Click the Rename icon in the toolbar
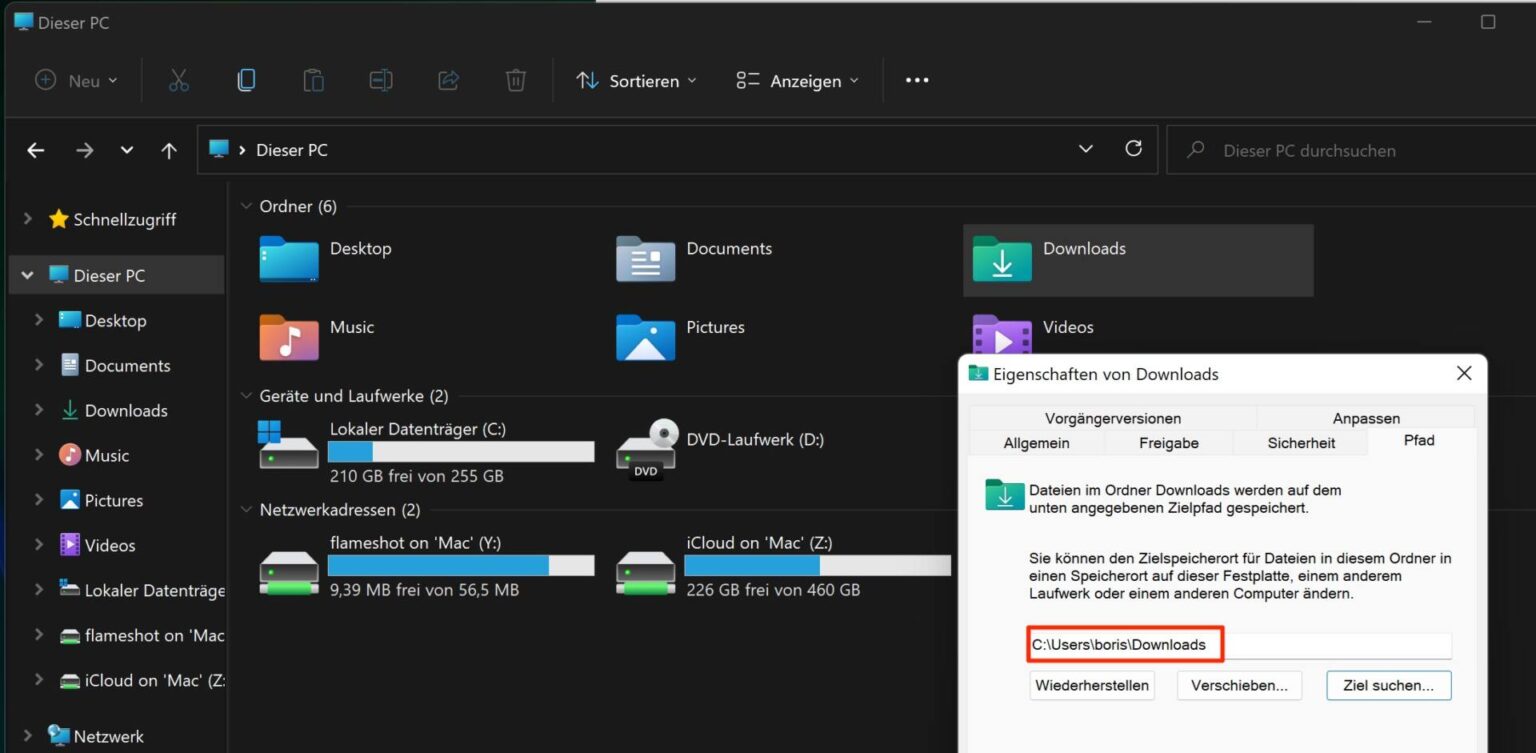 point(381,80)
